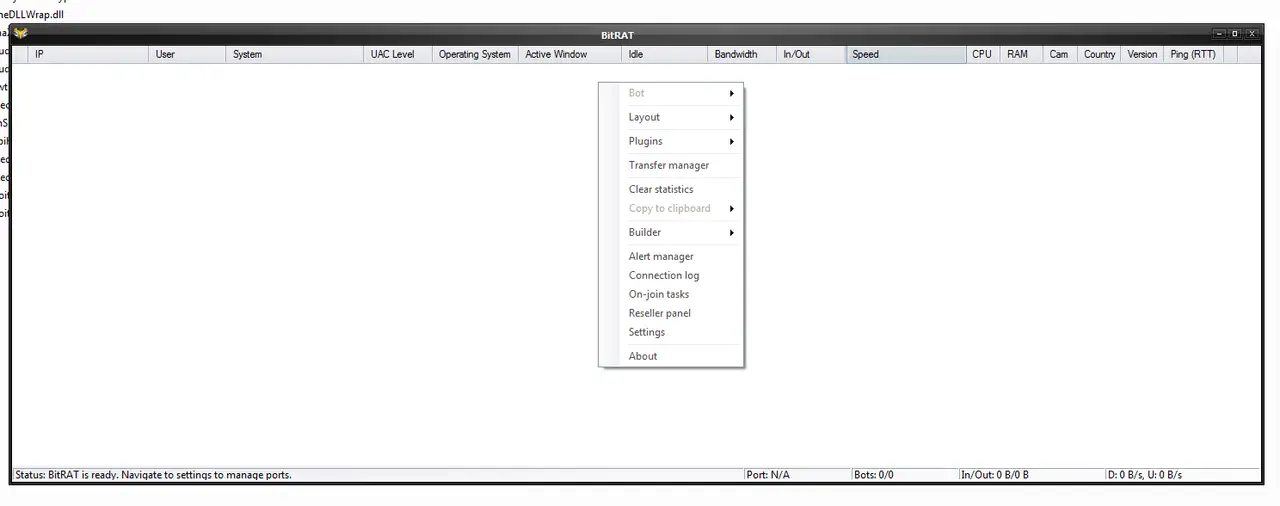1280x506 pixels.
Task: Maximize the BitRAT window
Action: point(1235,34)
